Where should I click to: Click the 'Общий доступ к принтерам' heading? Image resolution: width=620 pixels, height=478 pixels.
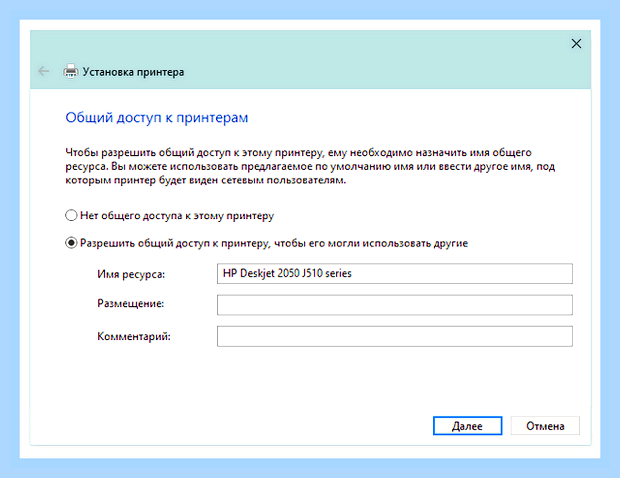157,118
